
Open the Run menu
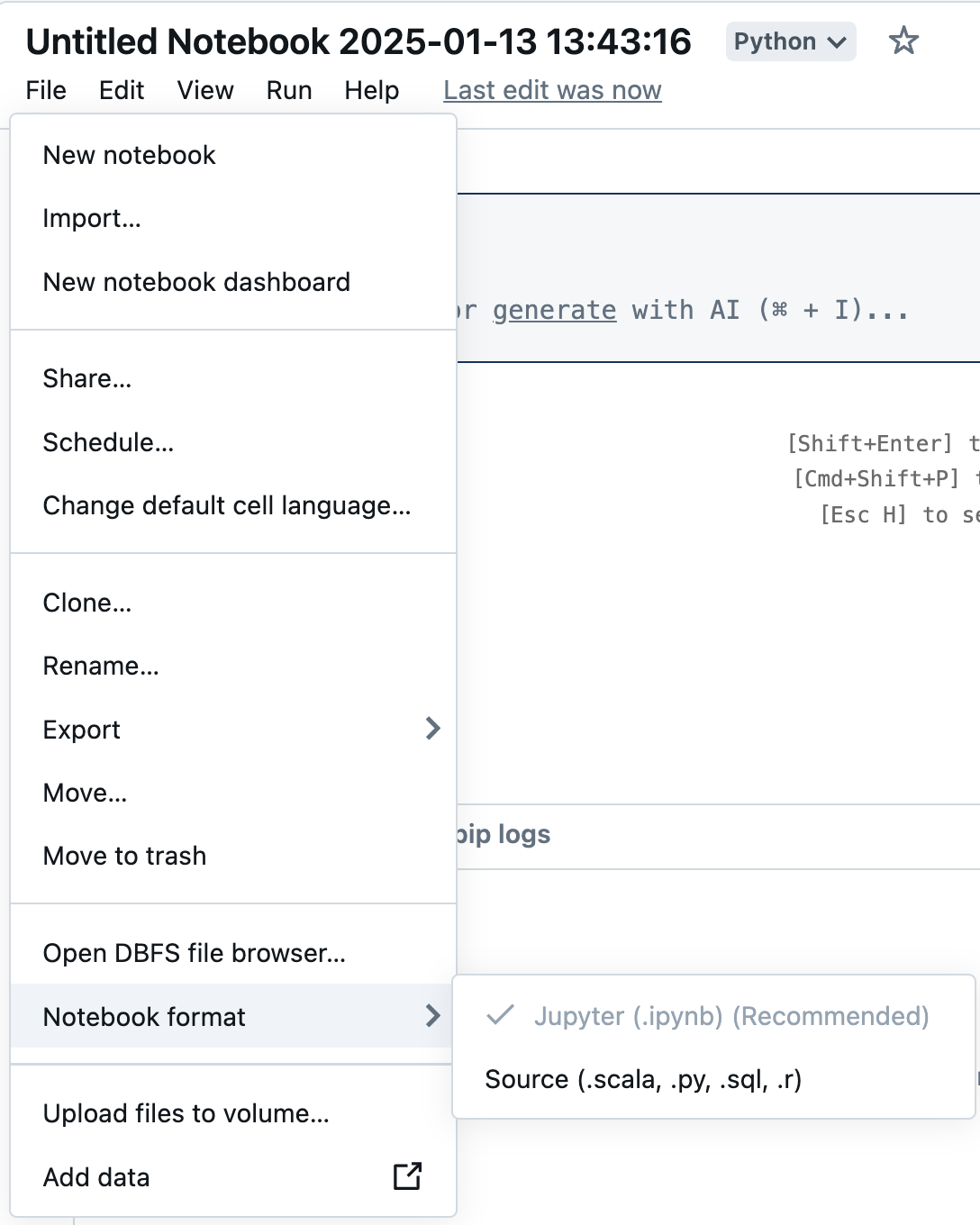[x=289, y=90]
